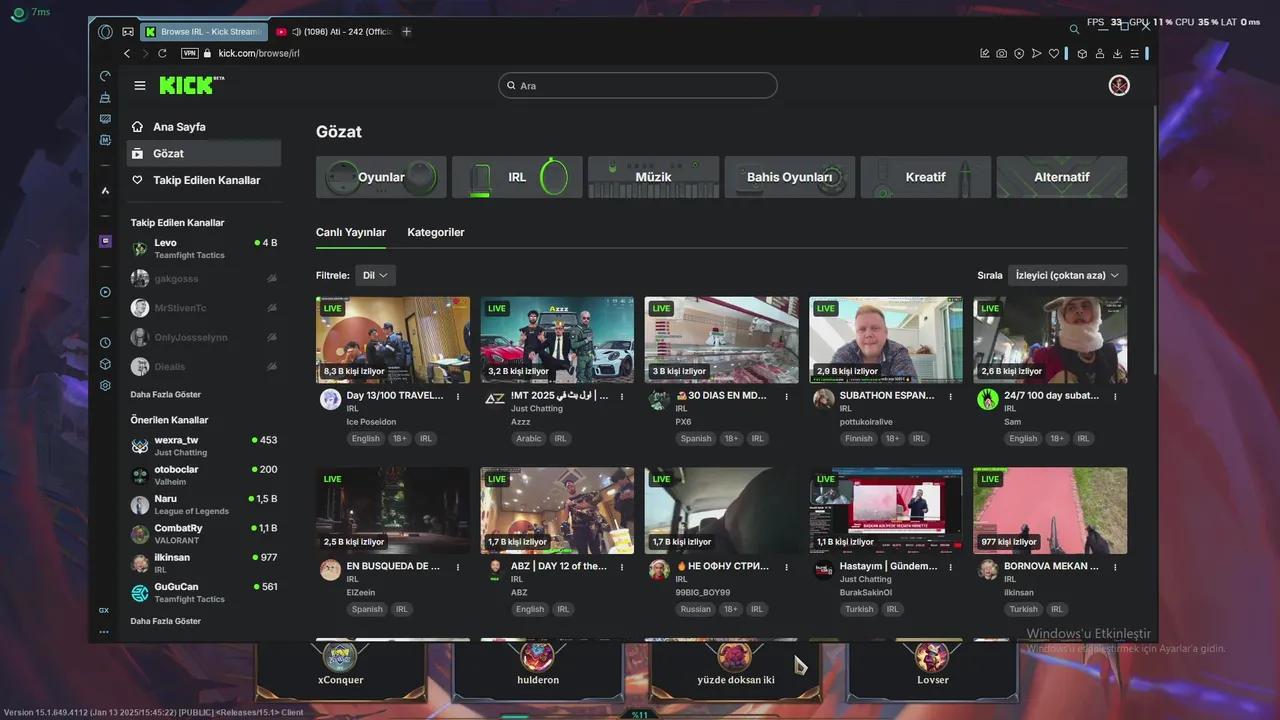Go to Ana Sayfa in the sidebar
The width and height of the screenshot is (1280, 720).
pos(204,127)
